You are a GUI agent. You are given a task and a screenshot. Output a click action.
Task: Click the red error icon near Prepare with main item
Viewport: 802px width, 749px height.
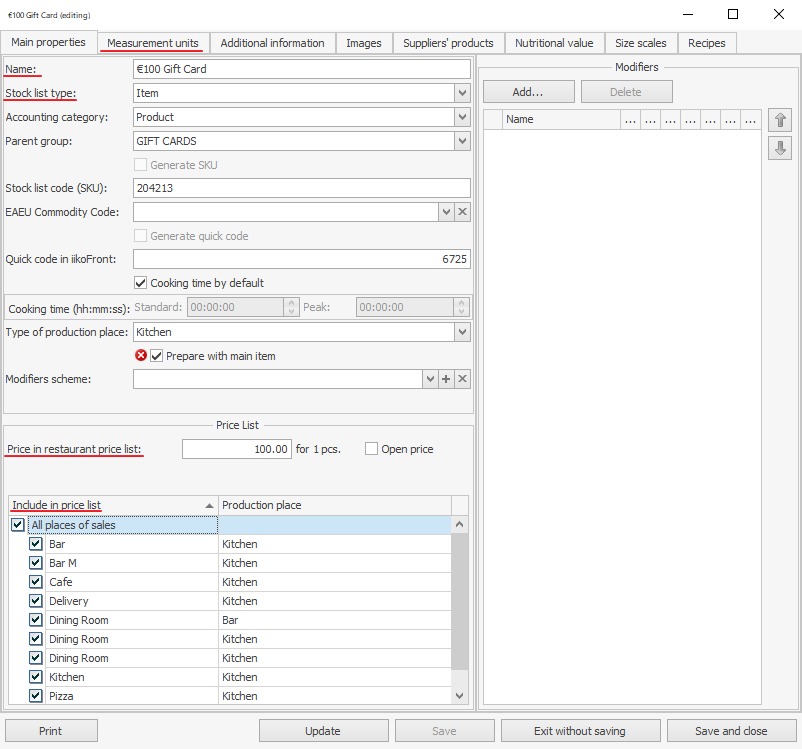[141, 356]
